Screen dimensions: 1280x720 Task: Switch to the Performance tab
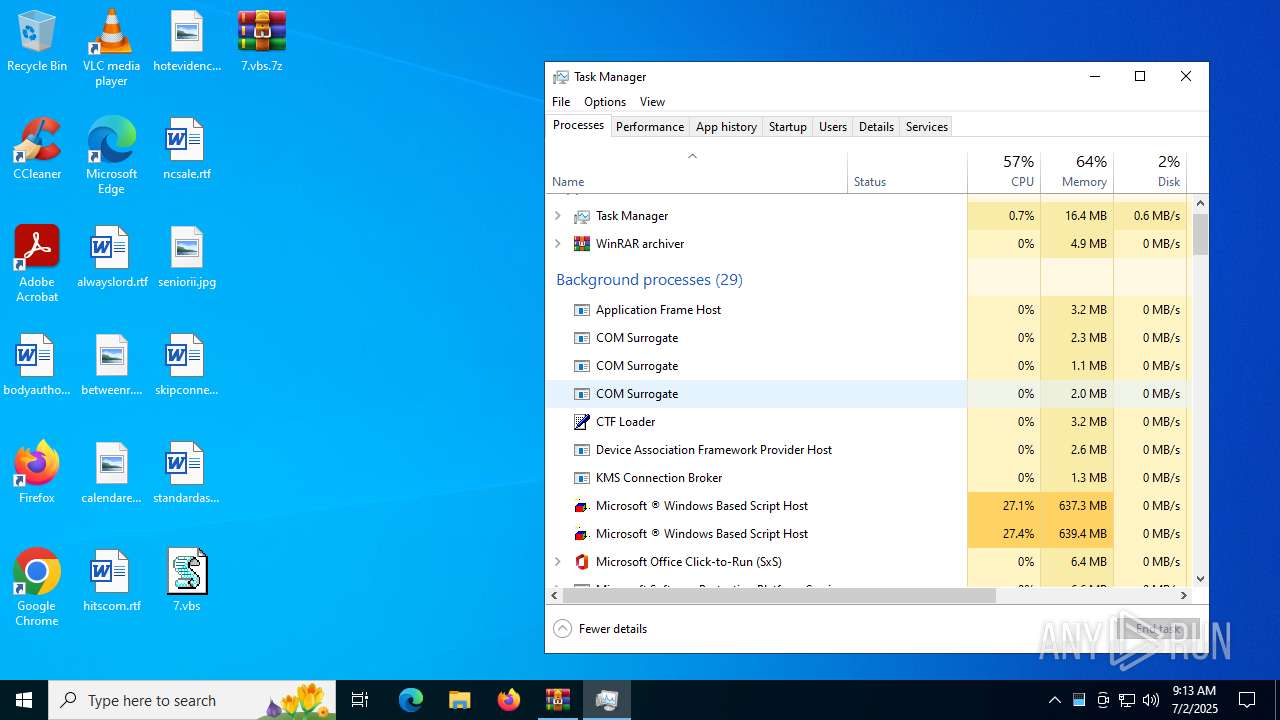pyautogui.click(x=650, y=127)
